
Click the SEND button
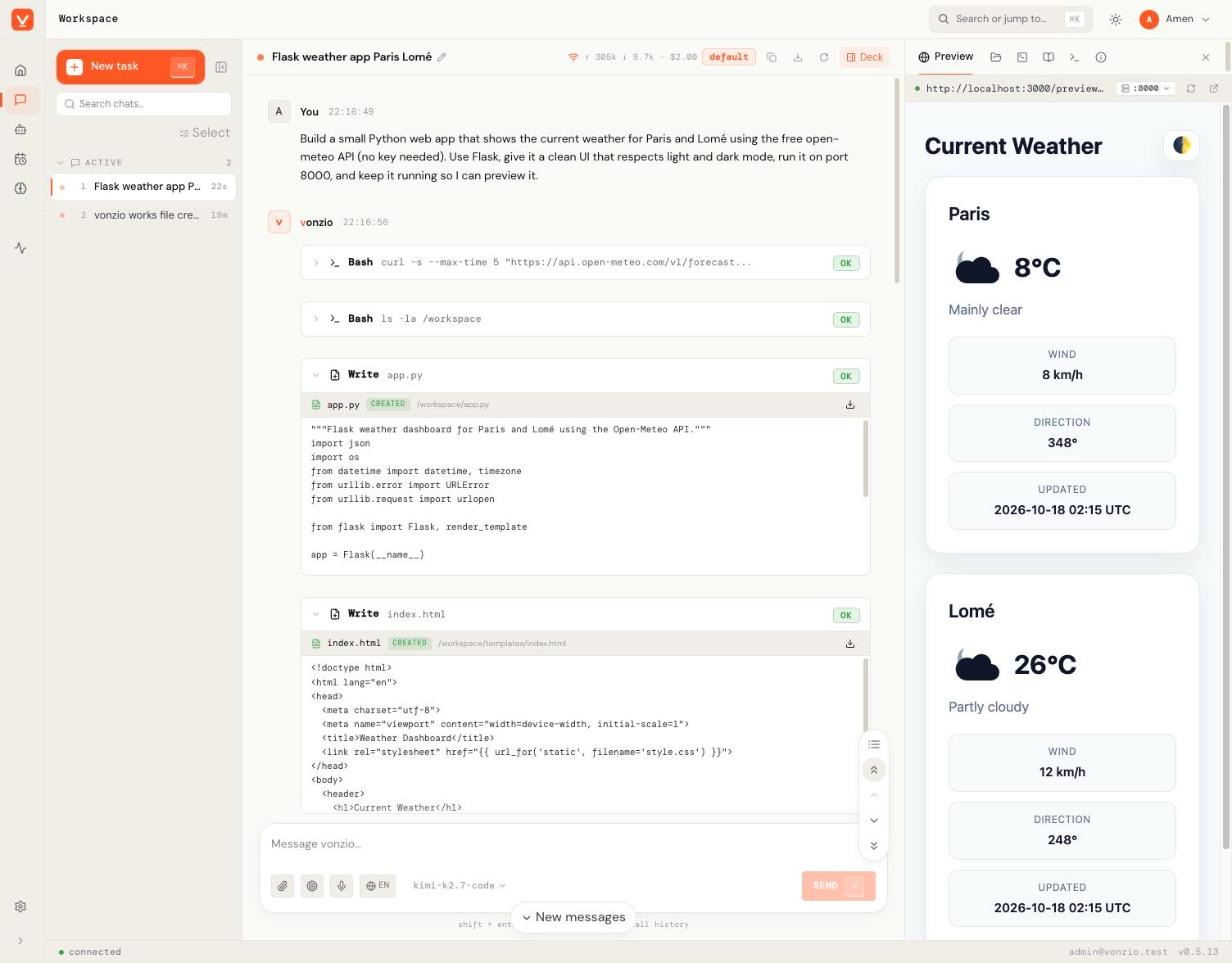click(838, 886)
